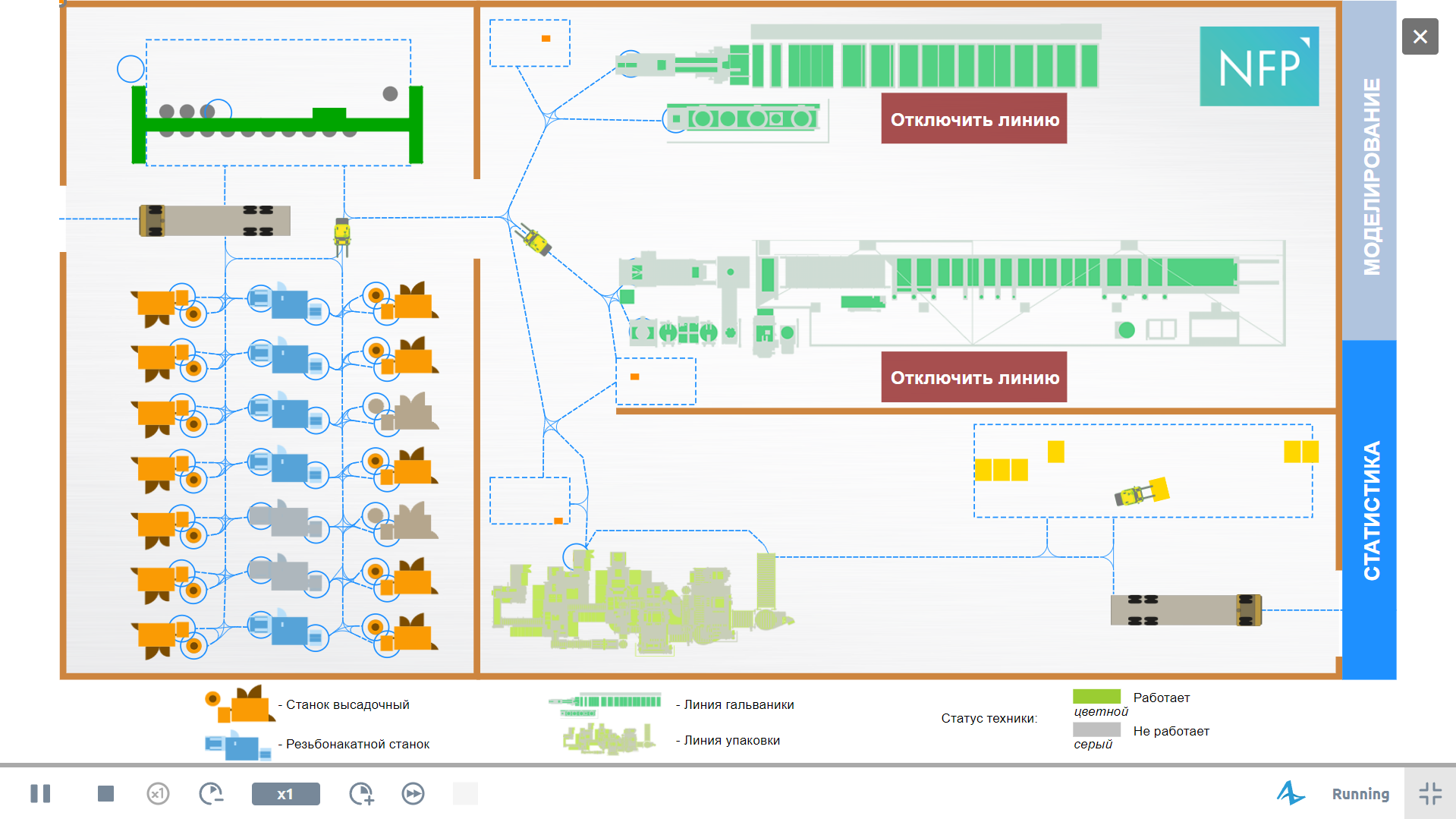This screenshot has height=819, width=1456.
Task: Close the model view with X
Action: tap(1420, 36)
